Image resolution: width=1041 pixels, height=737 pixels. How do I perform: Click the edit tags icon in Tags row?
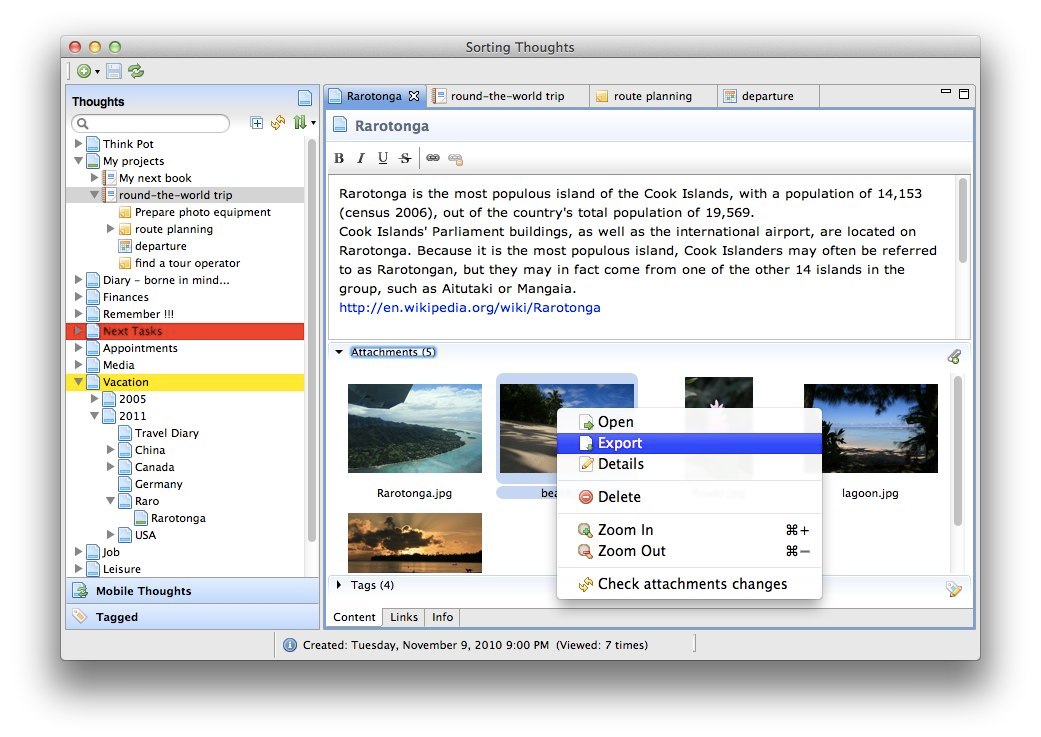tap(954, 589)
